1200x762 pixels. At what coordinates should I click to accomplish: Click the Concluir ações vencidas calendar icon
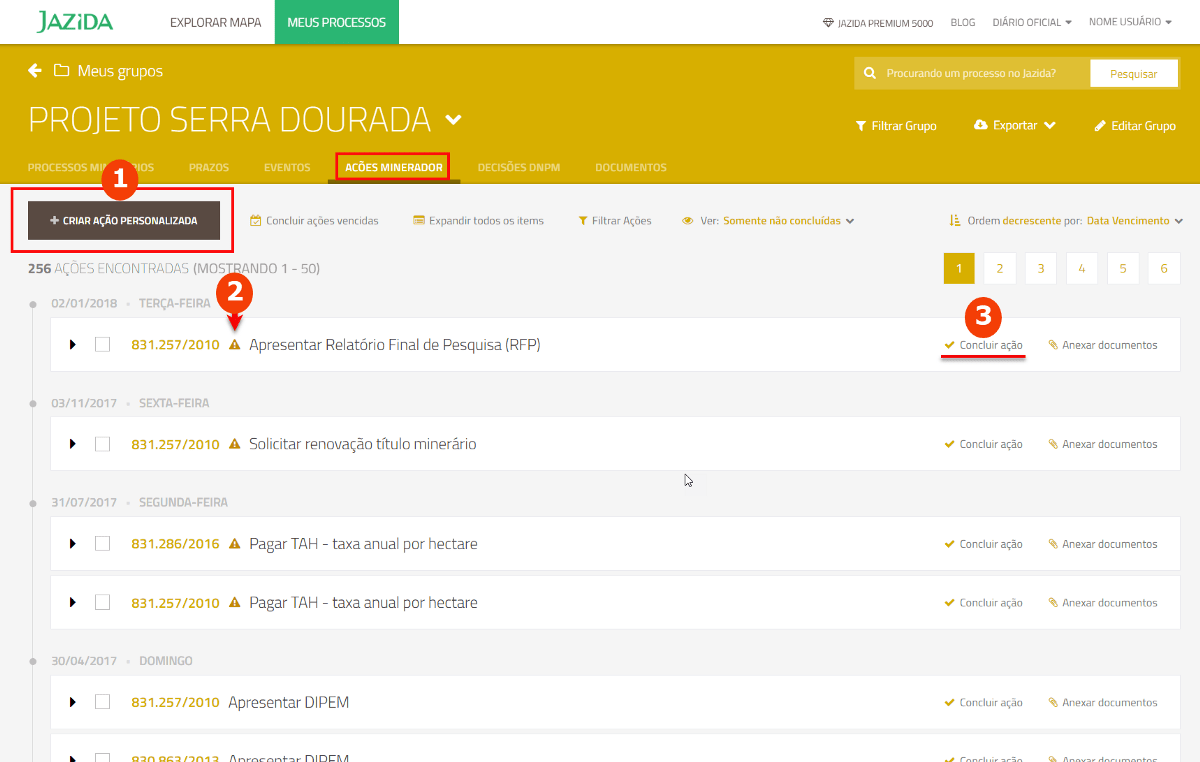pyautogui.click(x=256, y=221)
